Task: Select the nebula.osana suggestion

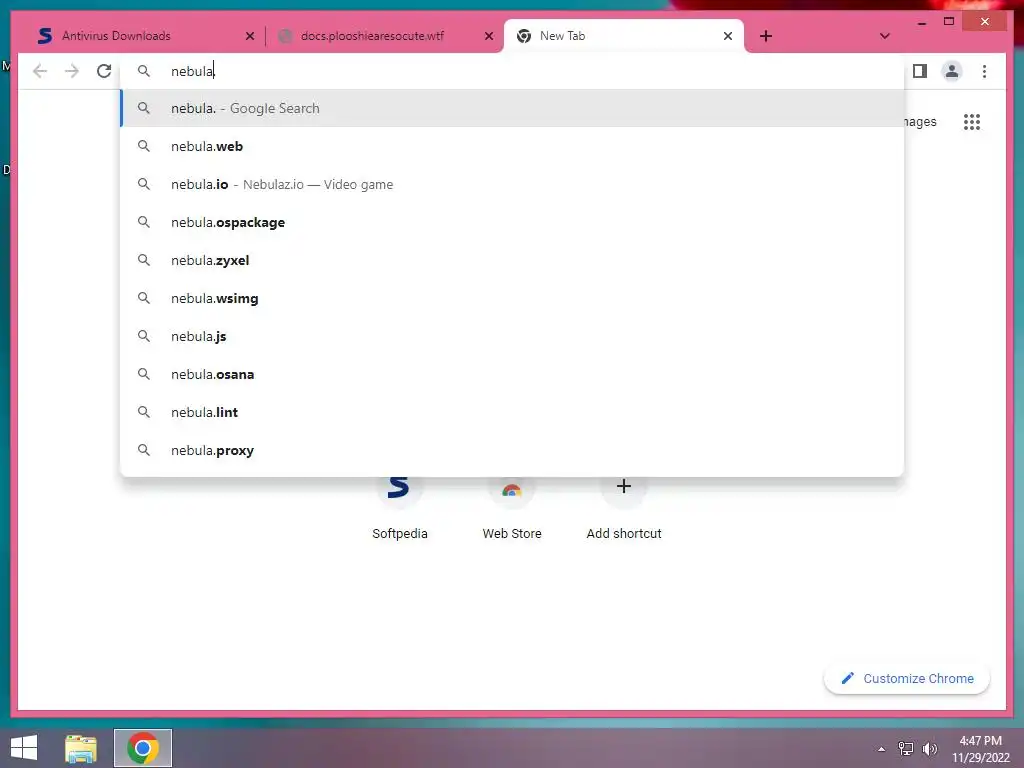Action: click(x=512, y=374)
